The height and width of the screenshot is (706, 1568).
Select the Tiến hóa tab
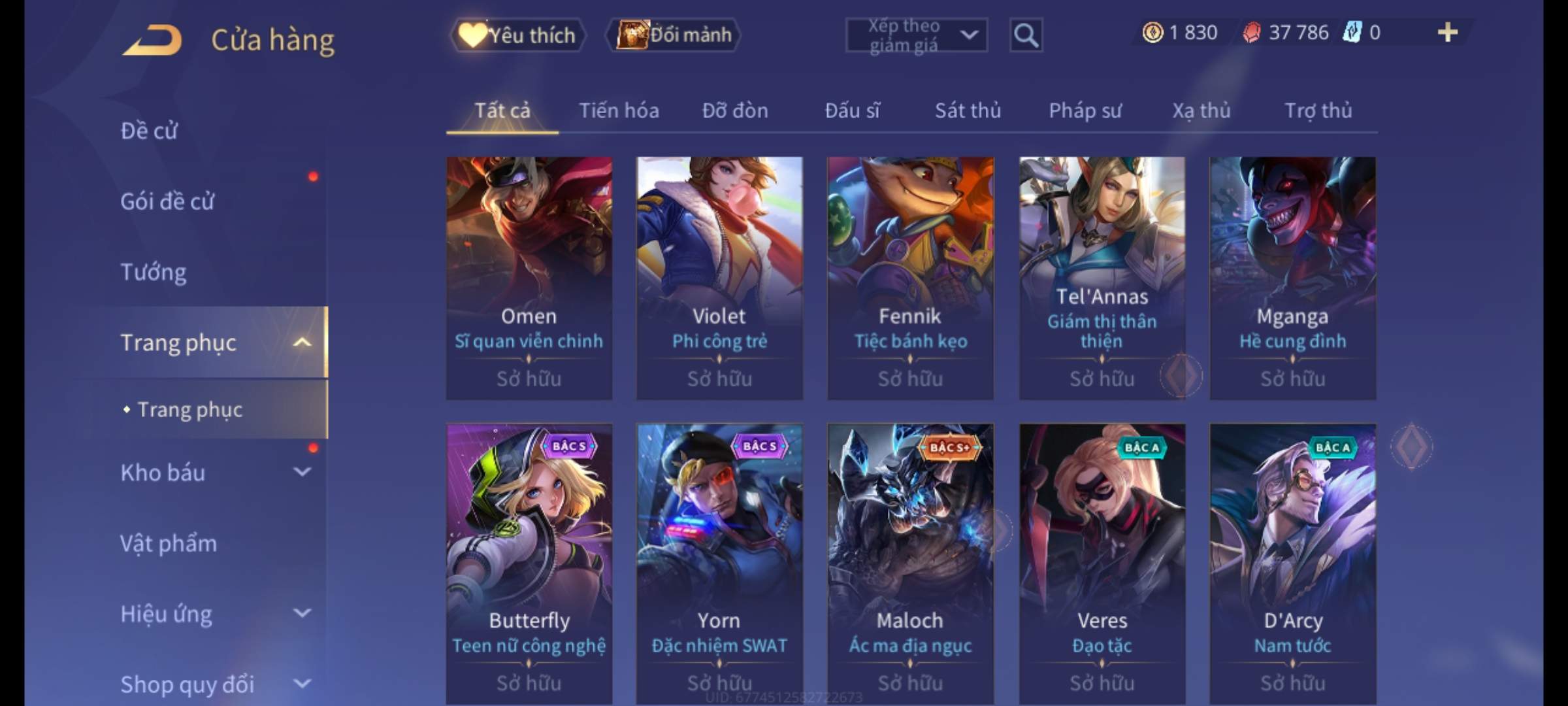pos(619,110)
